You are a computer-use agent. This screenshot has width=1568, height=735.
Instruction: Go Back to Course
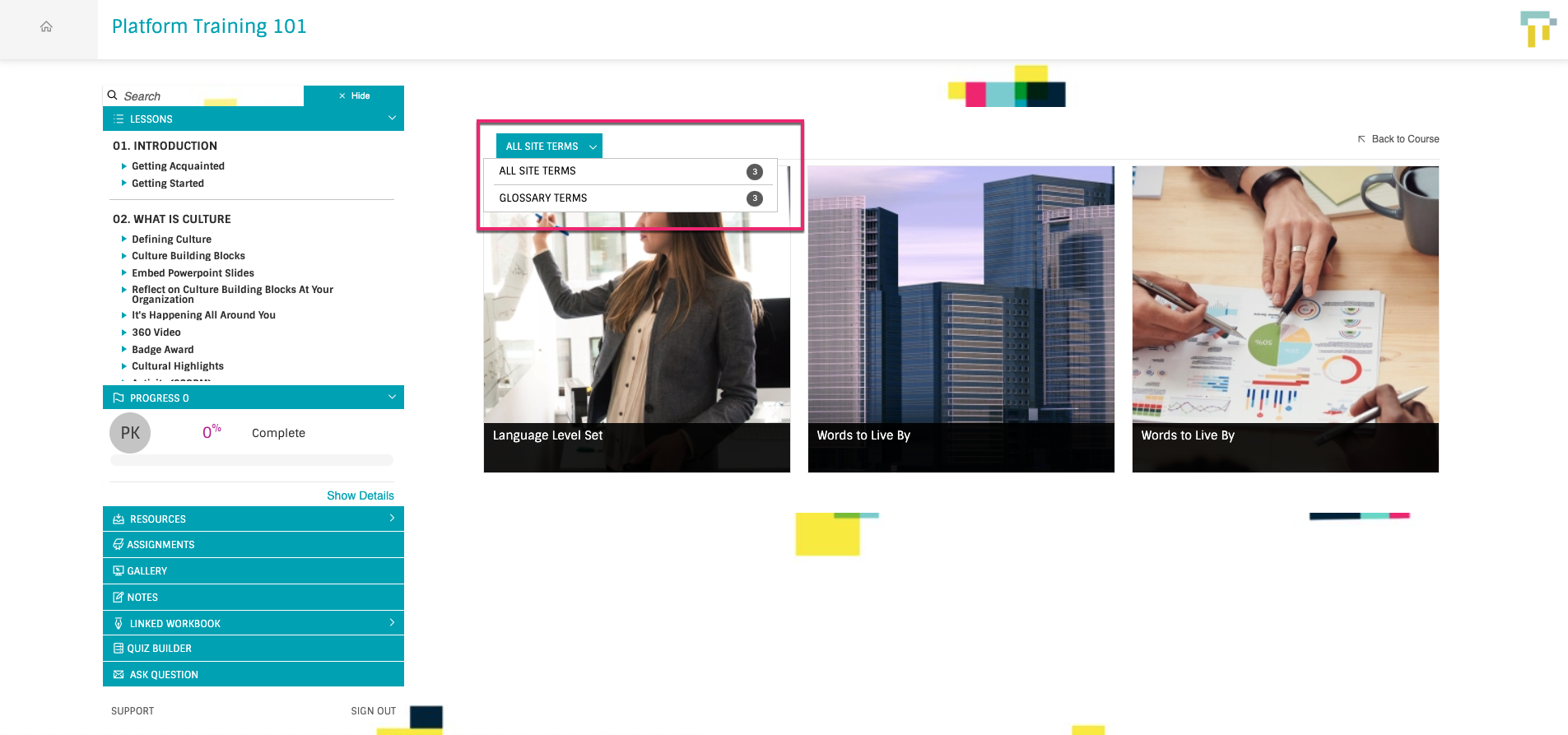[x=1398, y=139]
